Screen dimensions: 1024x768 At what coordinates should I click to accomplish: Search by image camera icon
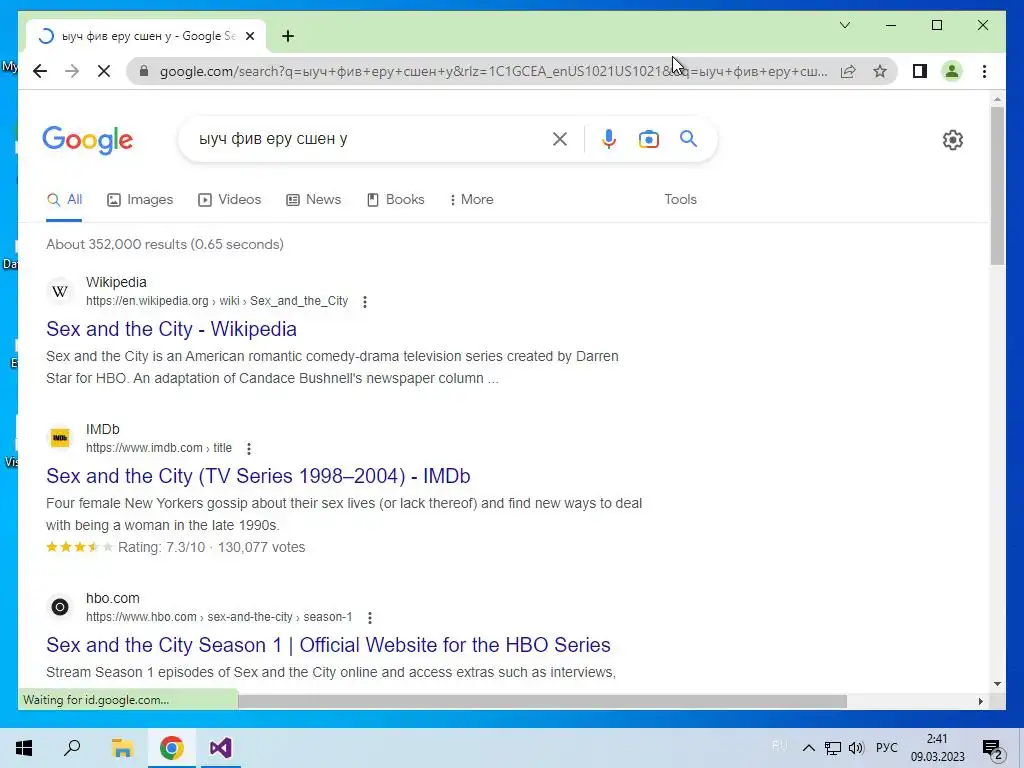(x=648, y=139)
